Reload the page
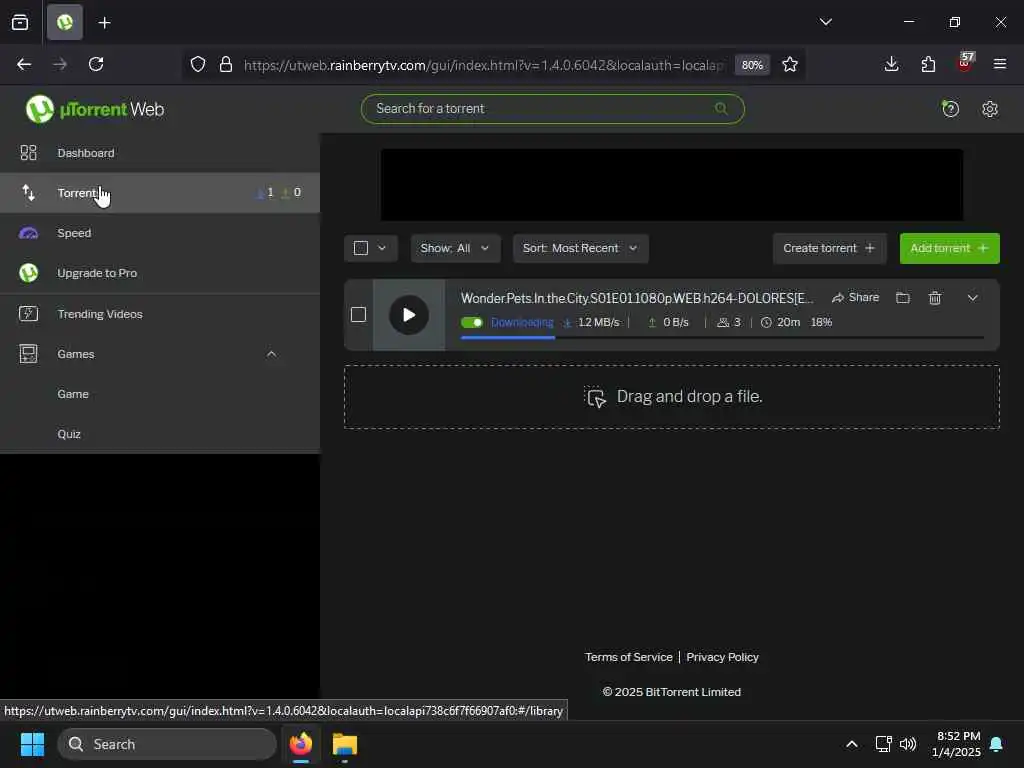Screen dimensions: 1024x768 click(96, 64)
